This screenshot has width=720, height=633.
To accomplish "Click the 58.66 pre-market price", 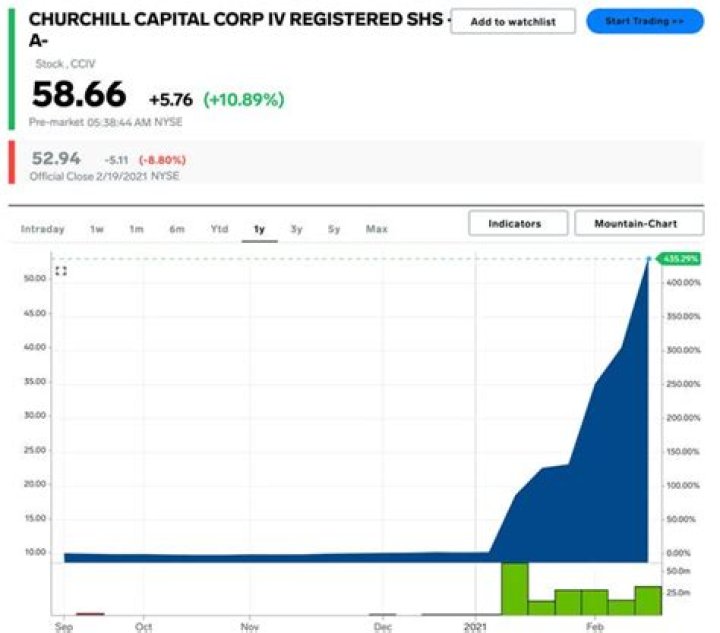I will [x=79, y=94].
